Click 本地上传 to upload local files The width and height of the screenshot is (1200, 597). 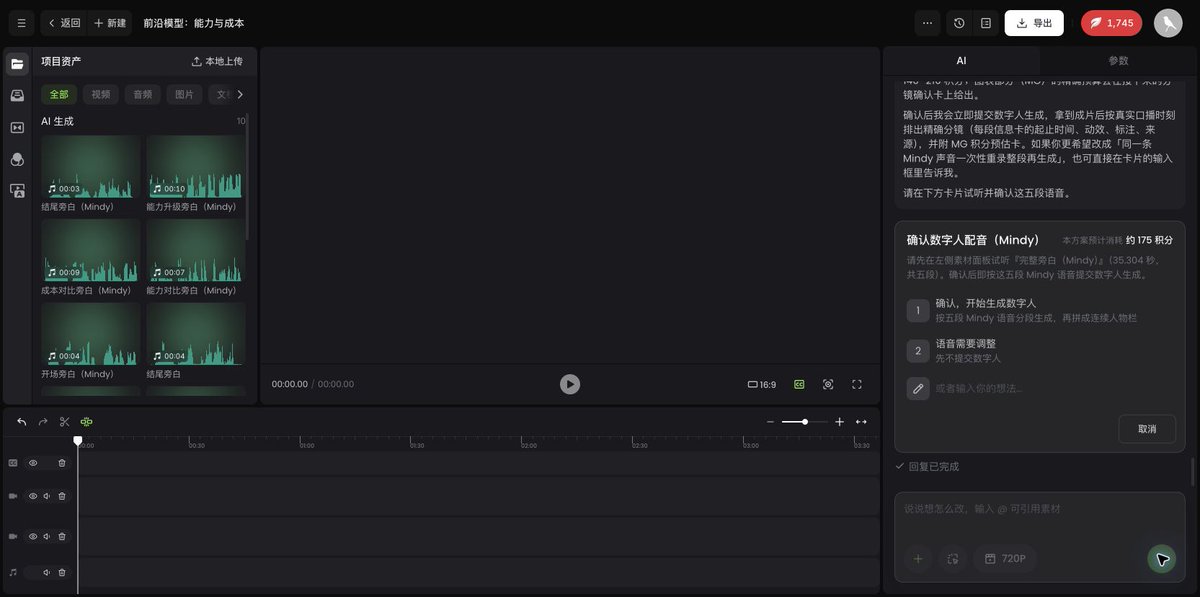point(217,61)
